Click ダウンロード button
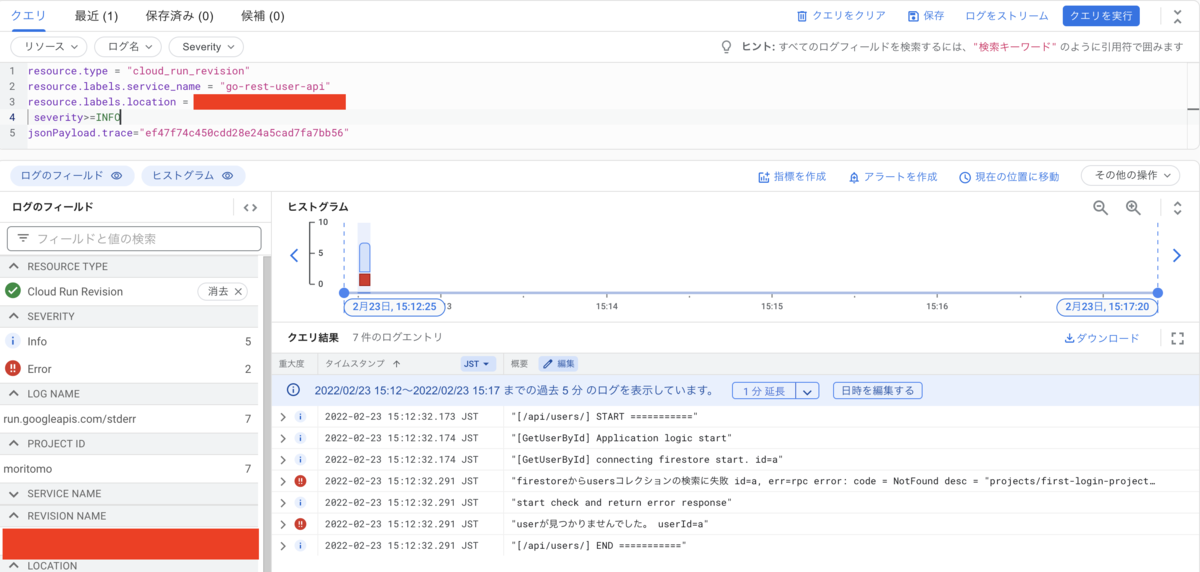1200x572 pixels. coord(1101,338)
